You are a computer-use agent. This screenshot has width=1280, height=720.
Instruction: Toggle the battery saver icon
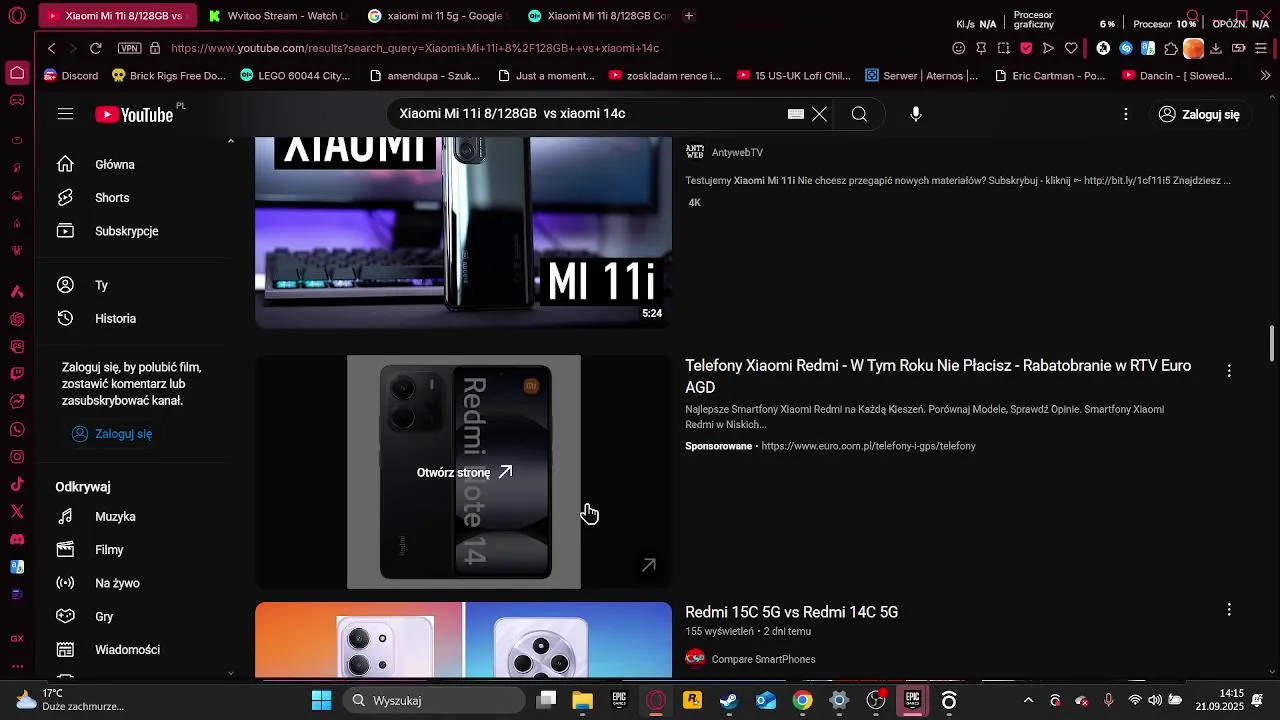pos(1239,48)
